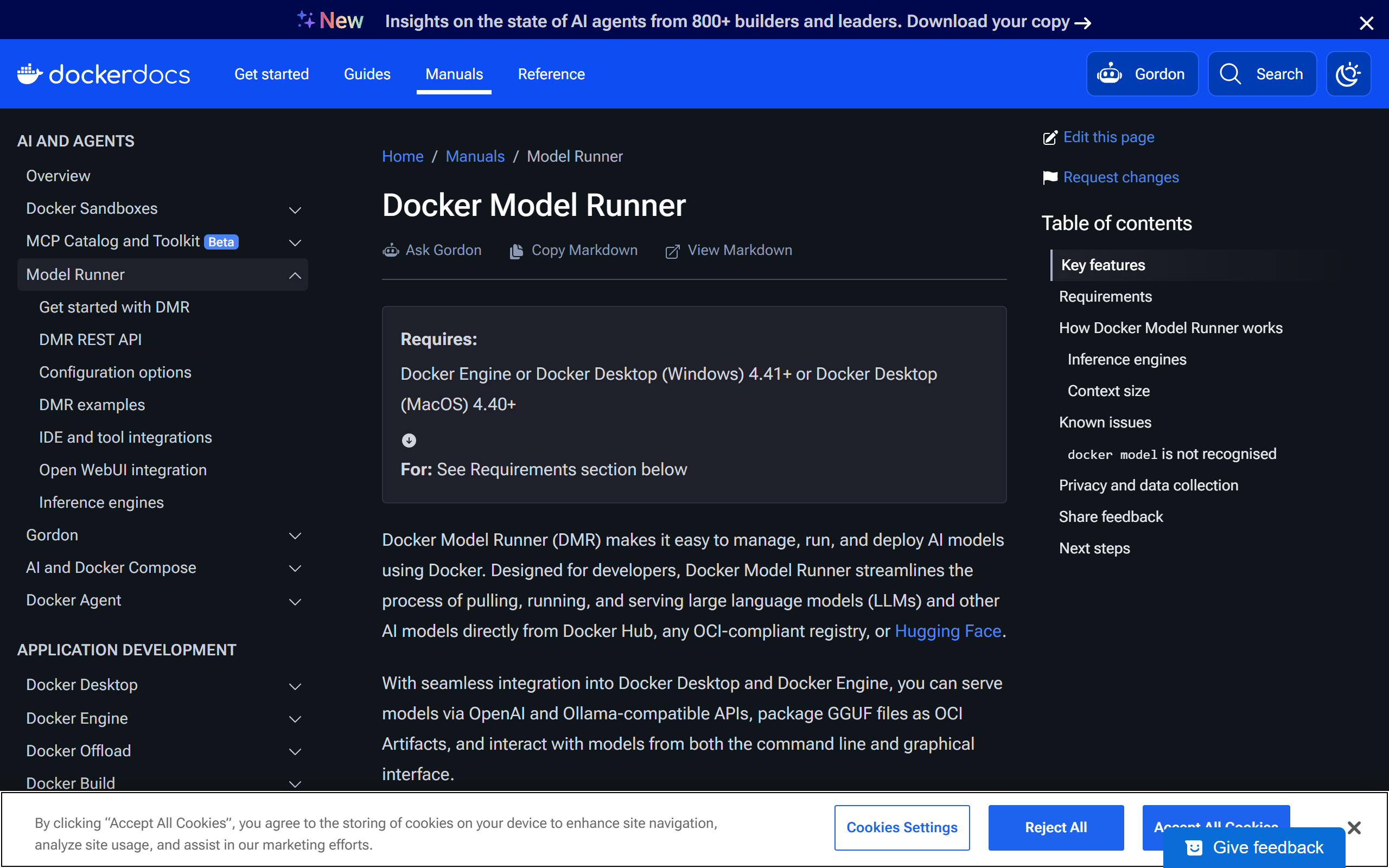Jump to Inference engines in table of contents

[x=1127, y=359]
